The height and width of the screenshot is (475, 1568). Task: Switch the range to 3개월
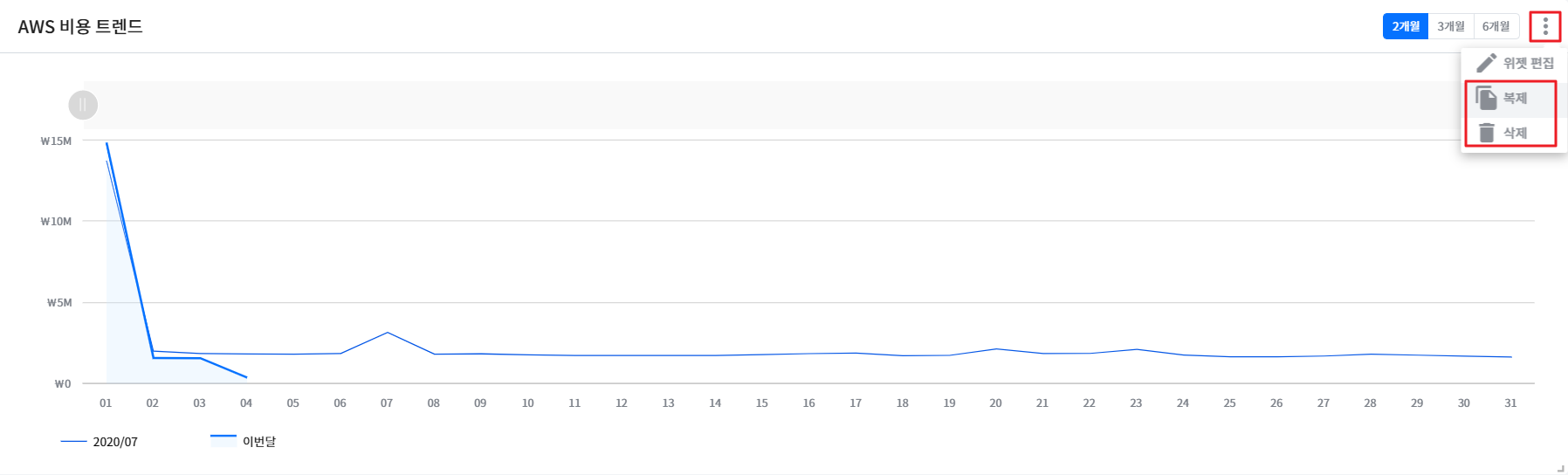[x=1451, y=26]
